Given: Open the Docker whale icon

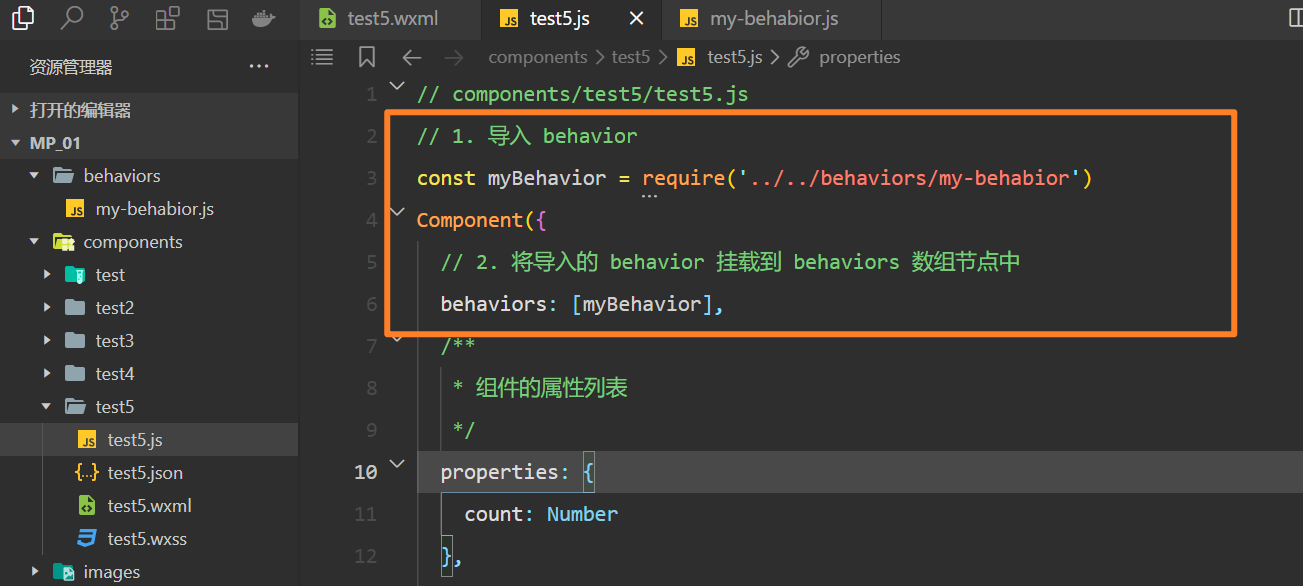Looking at the screenshot, I should [x=263, y=18].
